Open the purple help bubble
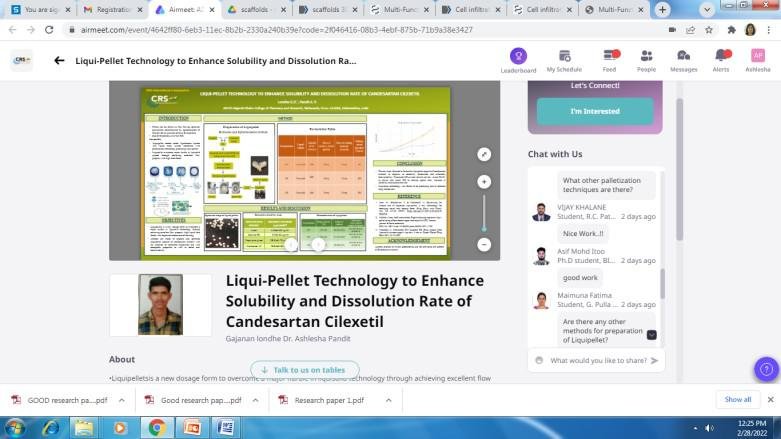The height and width of the screenshot is (439, 781). 766,369
